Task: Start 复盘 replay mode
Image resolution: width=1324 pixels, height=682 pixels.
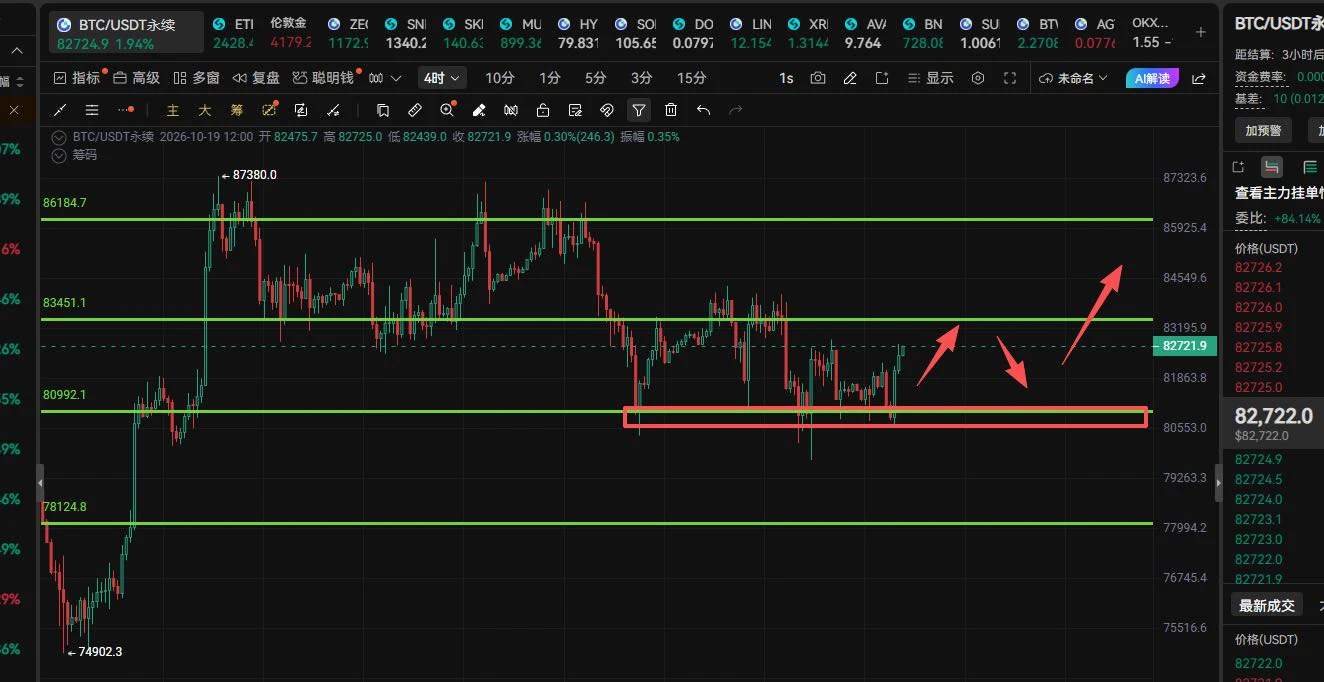Action: point(256,78)
